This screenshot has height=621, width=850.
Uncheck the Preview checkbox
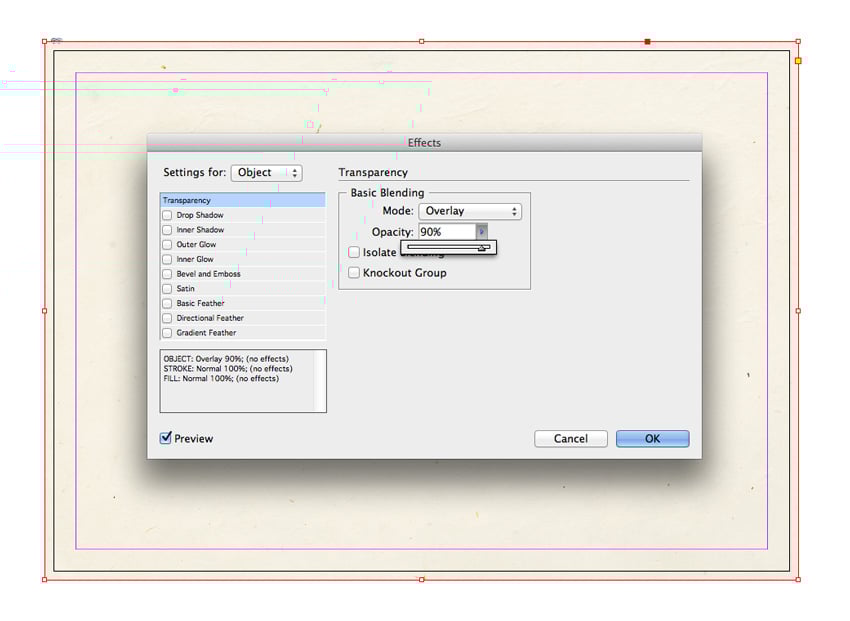(165, 438)
